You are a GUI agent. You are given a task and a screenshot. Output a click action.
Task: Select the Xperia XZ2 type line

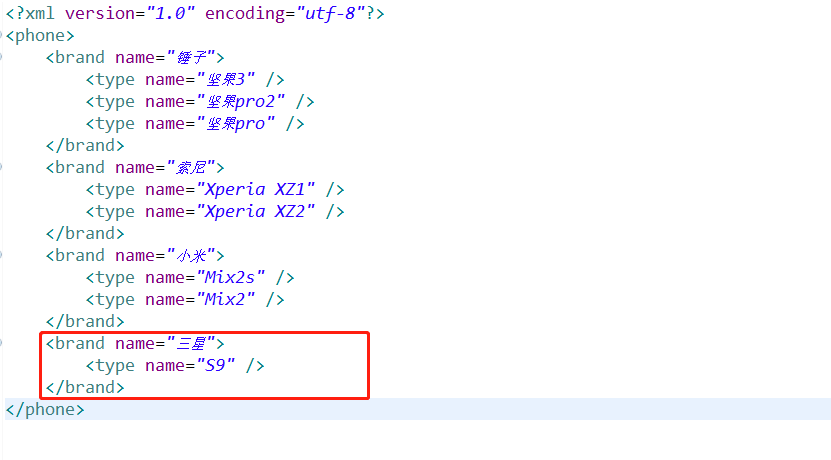point(215,211)
